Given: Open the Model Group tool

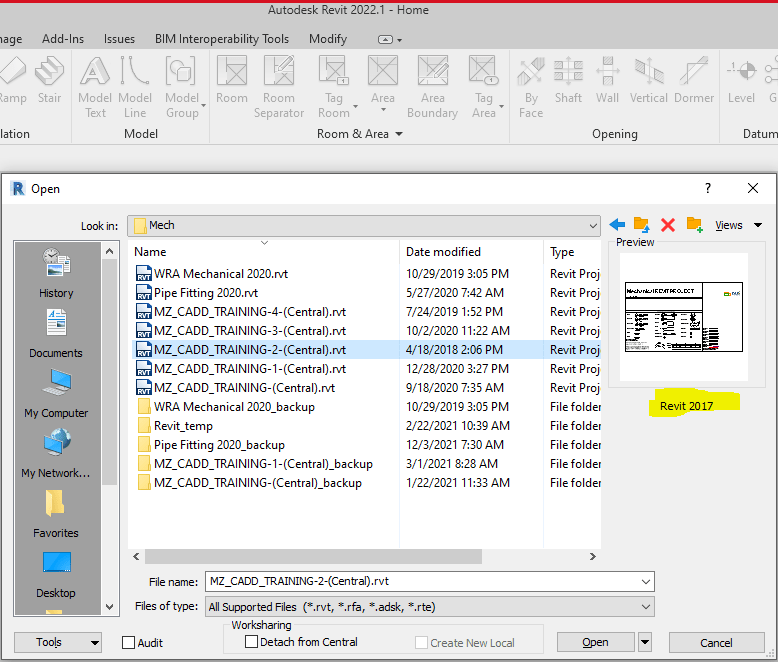Looking at the screenshot, I should 183,87.
